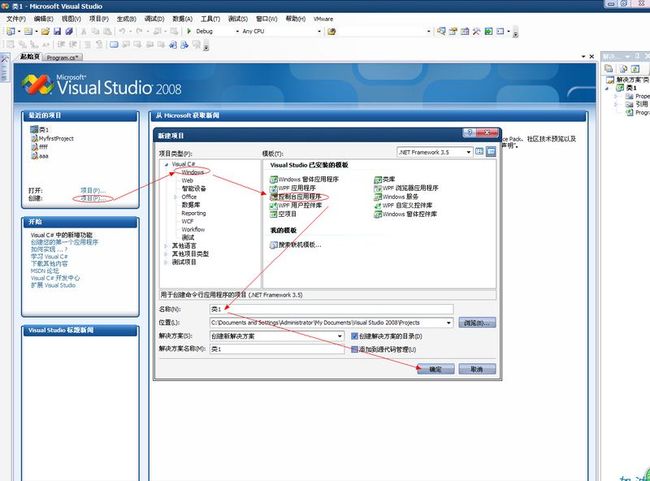Select Windows 窗体应用程序 template
Screen dimensions: 650x481
point(304,180)
